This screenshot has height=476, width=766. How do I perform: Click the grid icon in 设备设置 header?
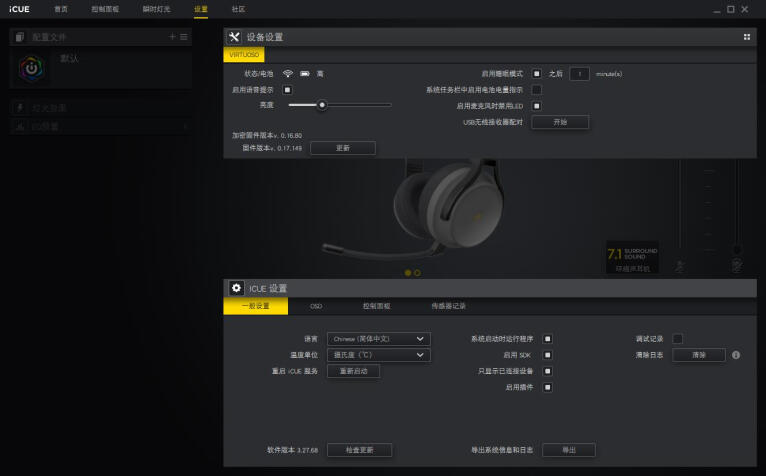click(746, 37)
